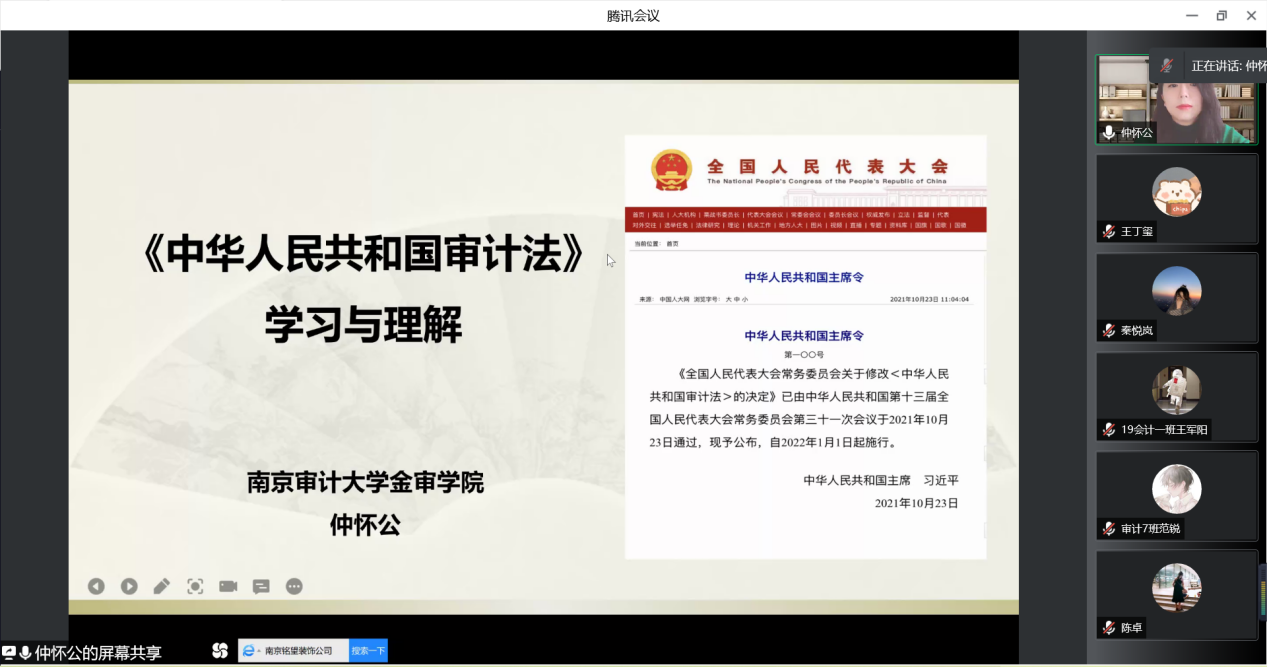Viewport: 1267px width, 667px height.
Task: Select 仲怀公's speaker video thumbnail
Action: pyautogui.click(x=1176, y=99)
